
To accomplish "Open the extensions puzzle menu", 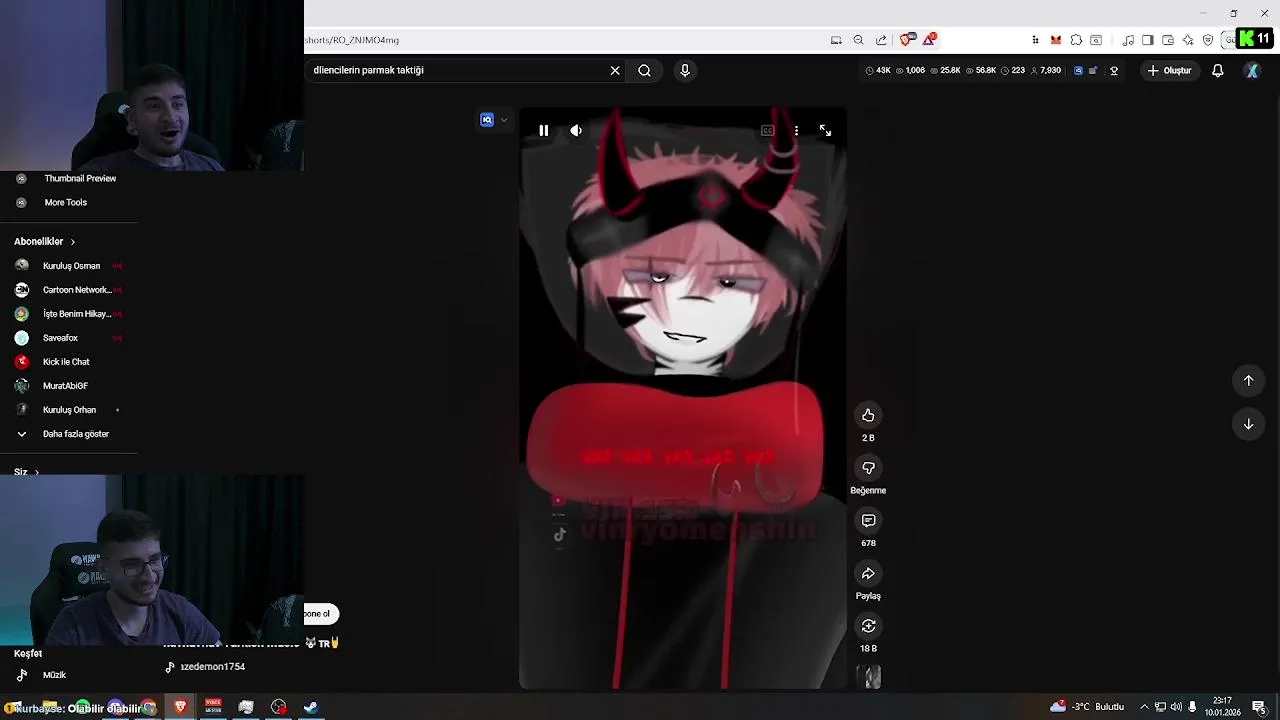I will (x=1076, y=40).
